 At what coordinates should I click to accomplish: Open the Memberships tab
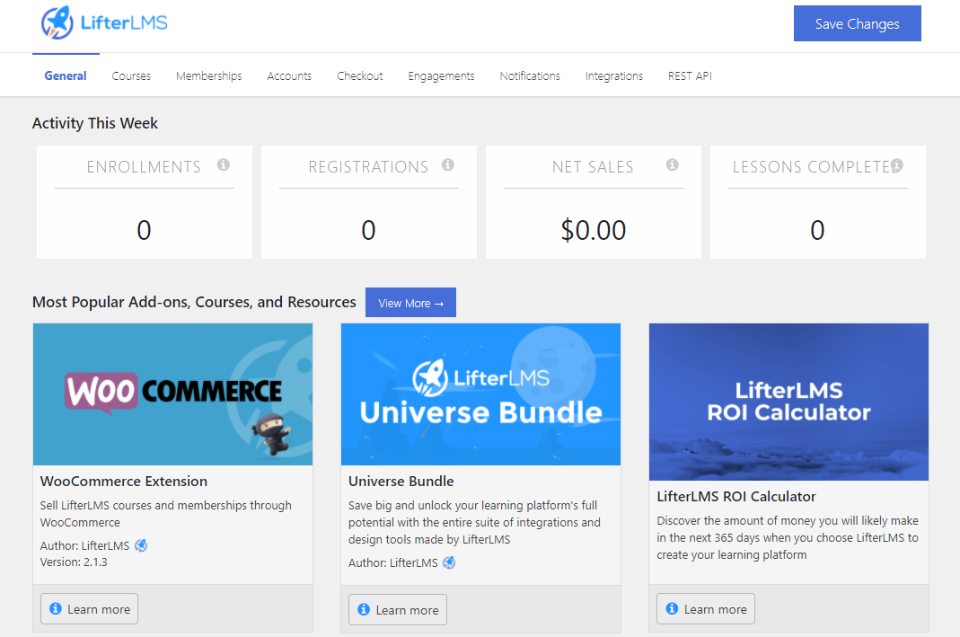pos(209,76)
